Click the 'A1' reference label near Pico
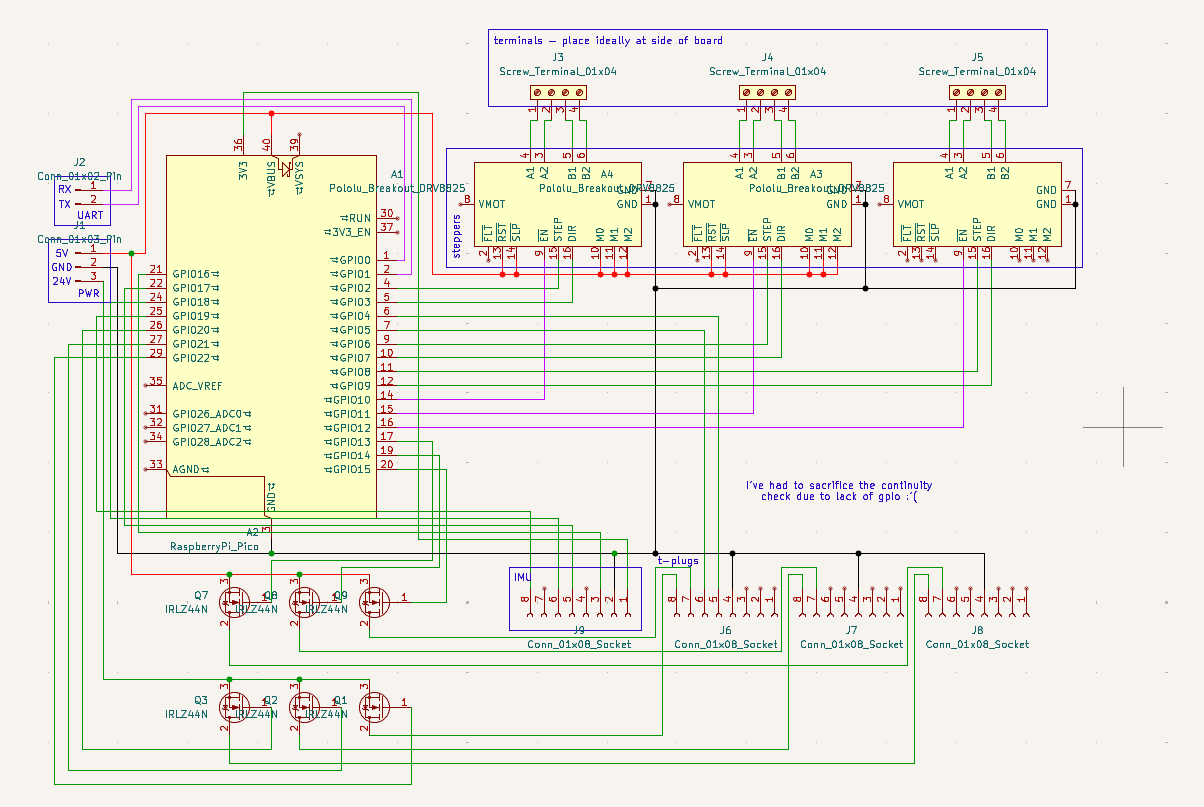The image size is (1204, 807). point(397,174)
